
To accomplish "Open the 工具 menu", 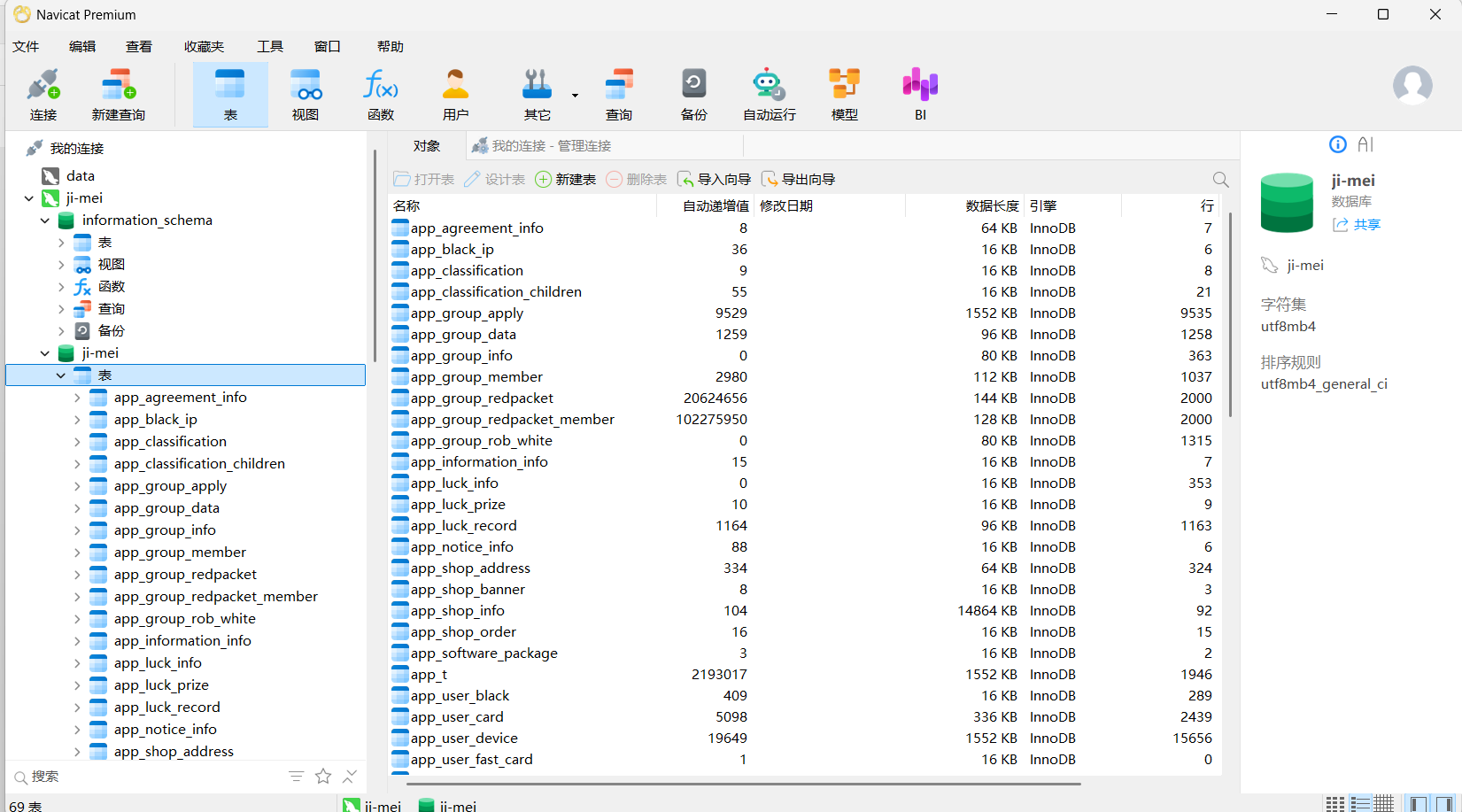I will 270,46.
